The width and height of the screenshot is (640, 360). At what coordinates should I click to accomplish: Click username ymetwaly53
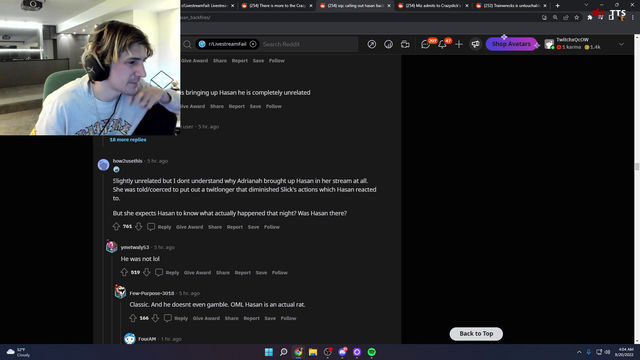(135, 247)
